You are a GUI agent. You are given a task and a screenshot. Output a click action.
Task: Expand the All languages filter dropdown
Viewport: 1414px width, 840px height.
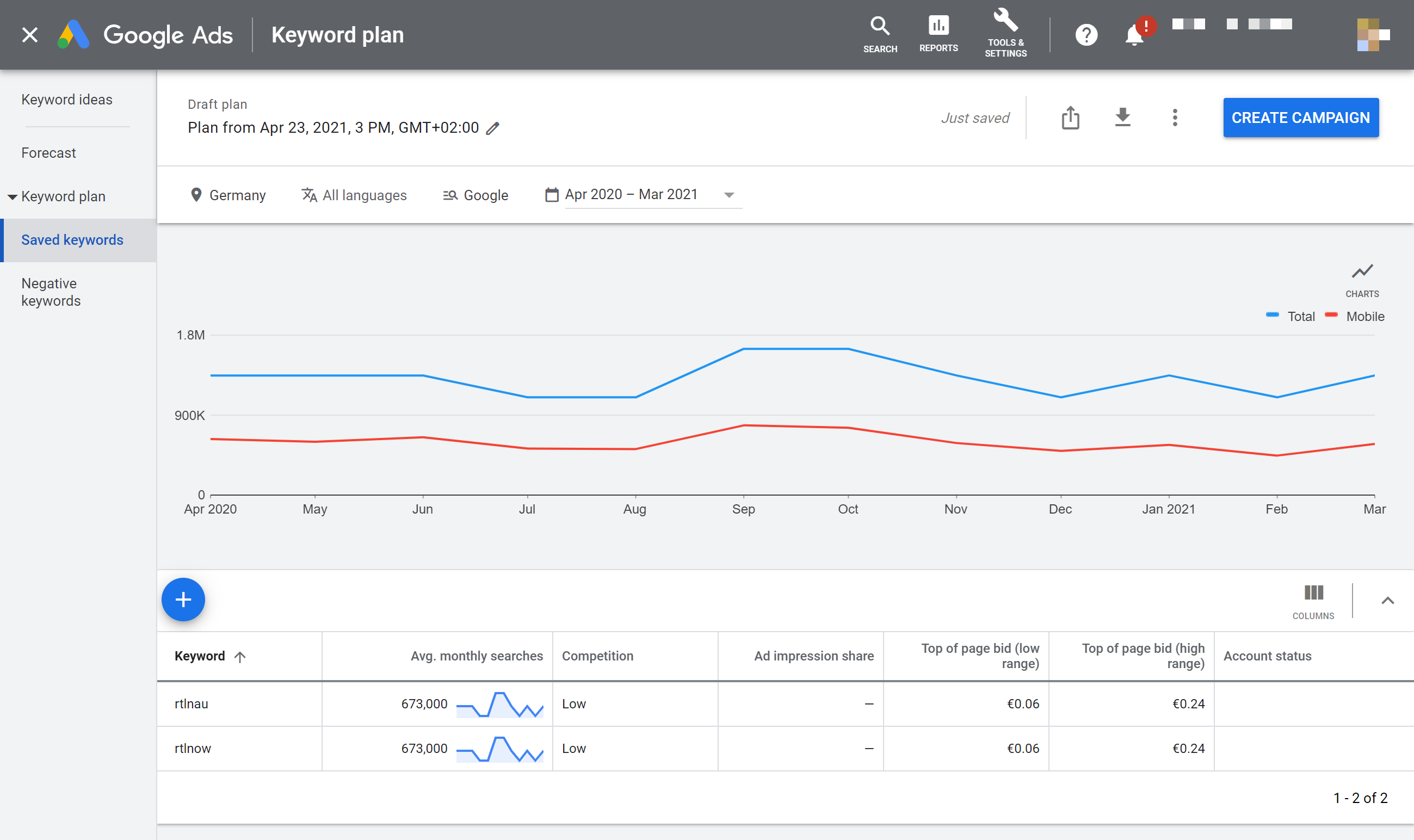click(354, 195)
